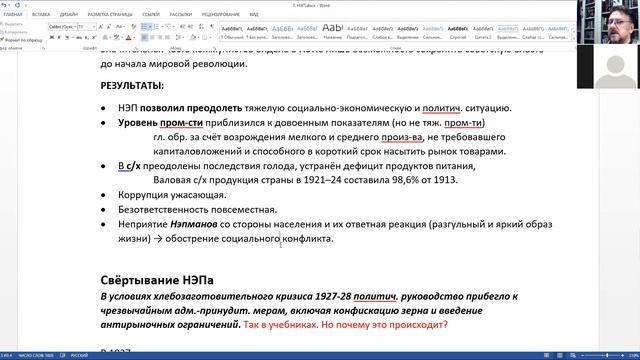The height and width of the screenshot is (360, 640).
Task: Click РУССКИЙ language indicator in status bar
Action: pos(79,356)
